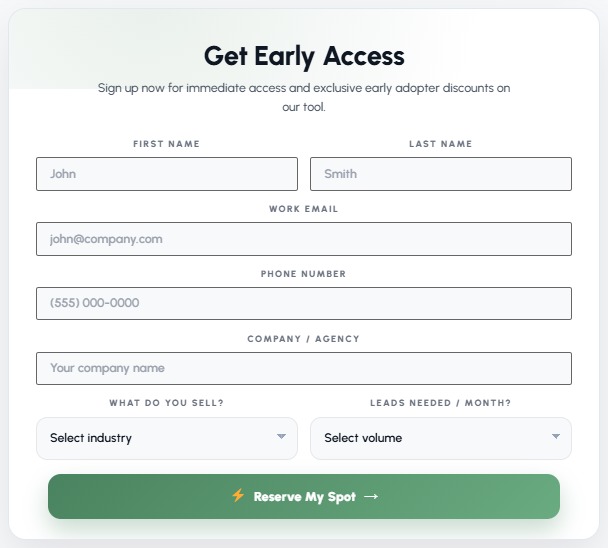Click the Get Early Access heading
This screenshot has width=608, height=548.
click(304, 57)
